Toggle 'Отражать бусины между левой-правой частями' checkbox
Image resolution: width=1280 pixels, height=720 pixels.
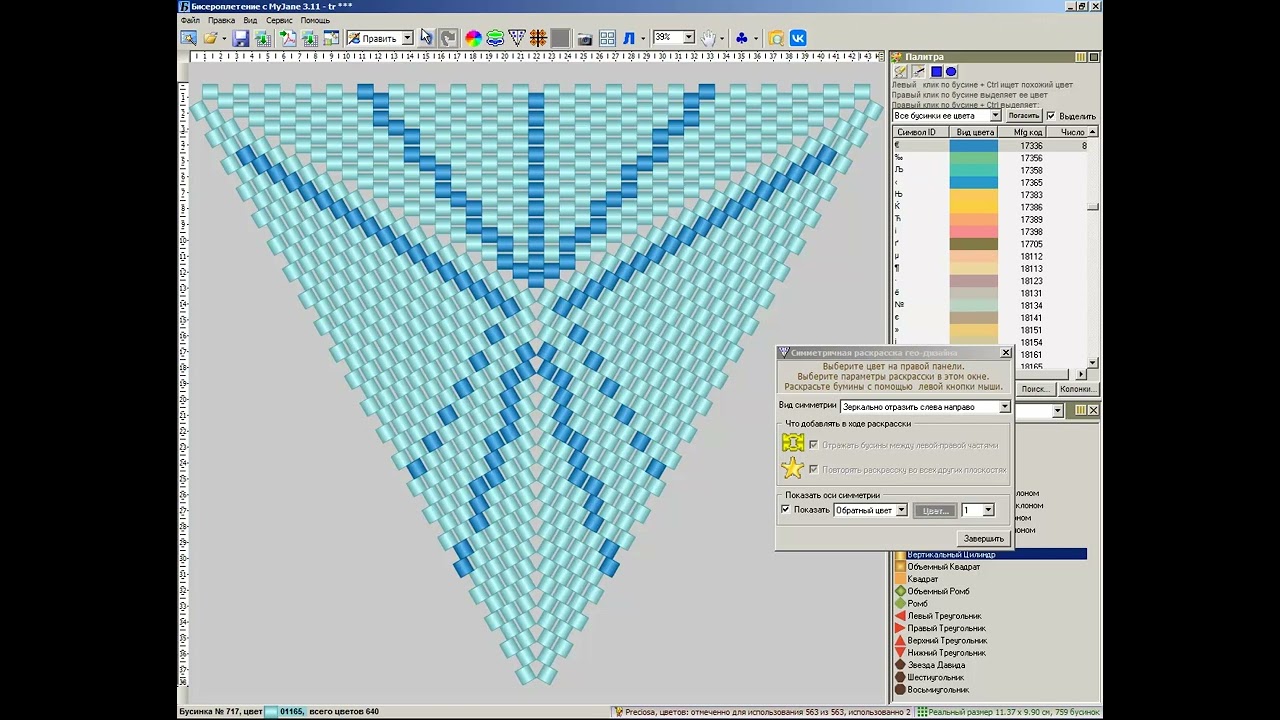pyautogui.click(x=813, y=445)
